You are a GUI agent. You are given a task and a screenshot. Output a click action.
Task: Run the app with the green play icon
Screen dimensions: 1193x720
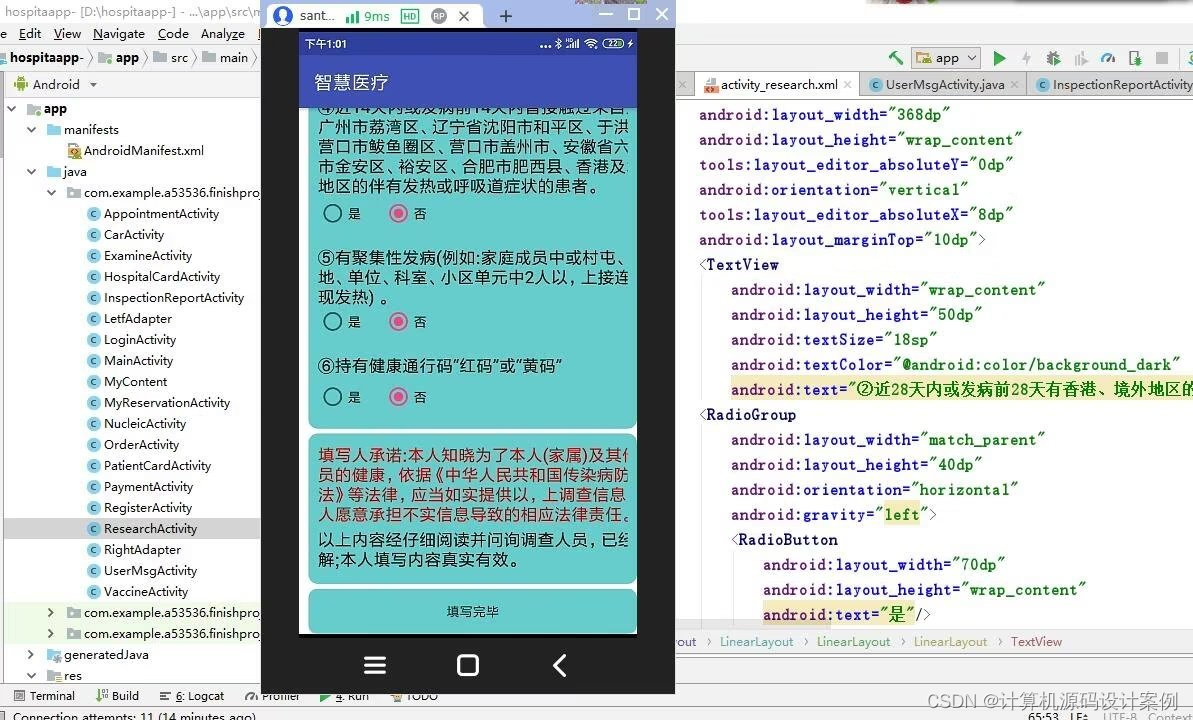coord(999,57)
